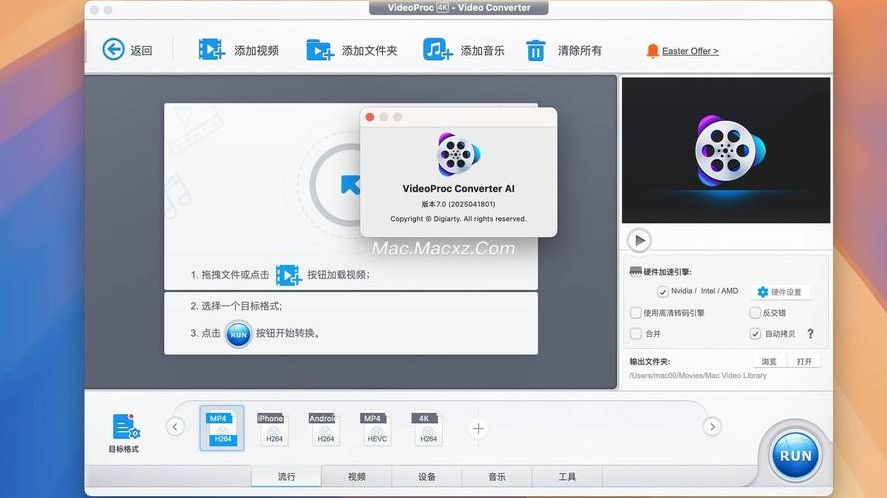Click the 清除所有 trash icon
Viewport: 887px width, 498px height.
[536, 50]
